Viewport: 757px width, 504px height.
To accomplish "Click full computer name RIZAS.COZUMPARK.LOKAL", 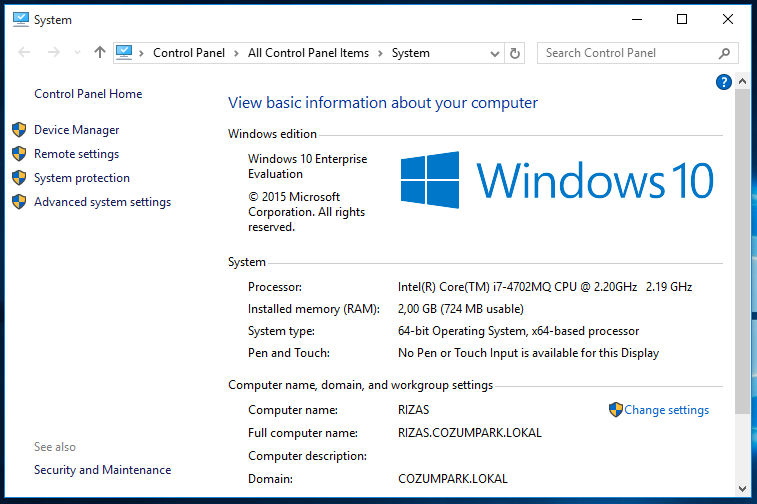I will point(469,433).
